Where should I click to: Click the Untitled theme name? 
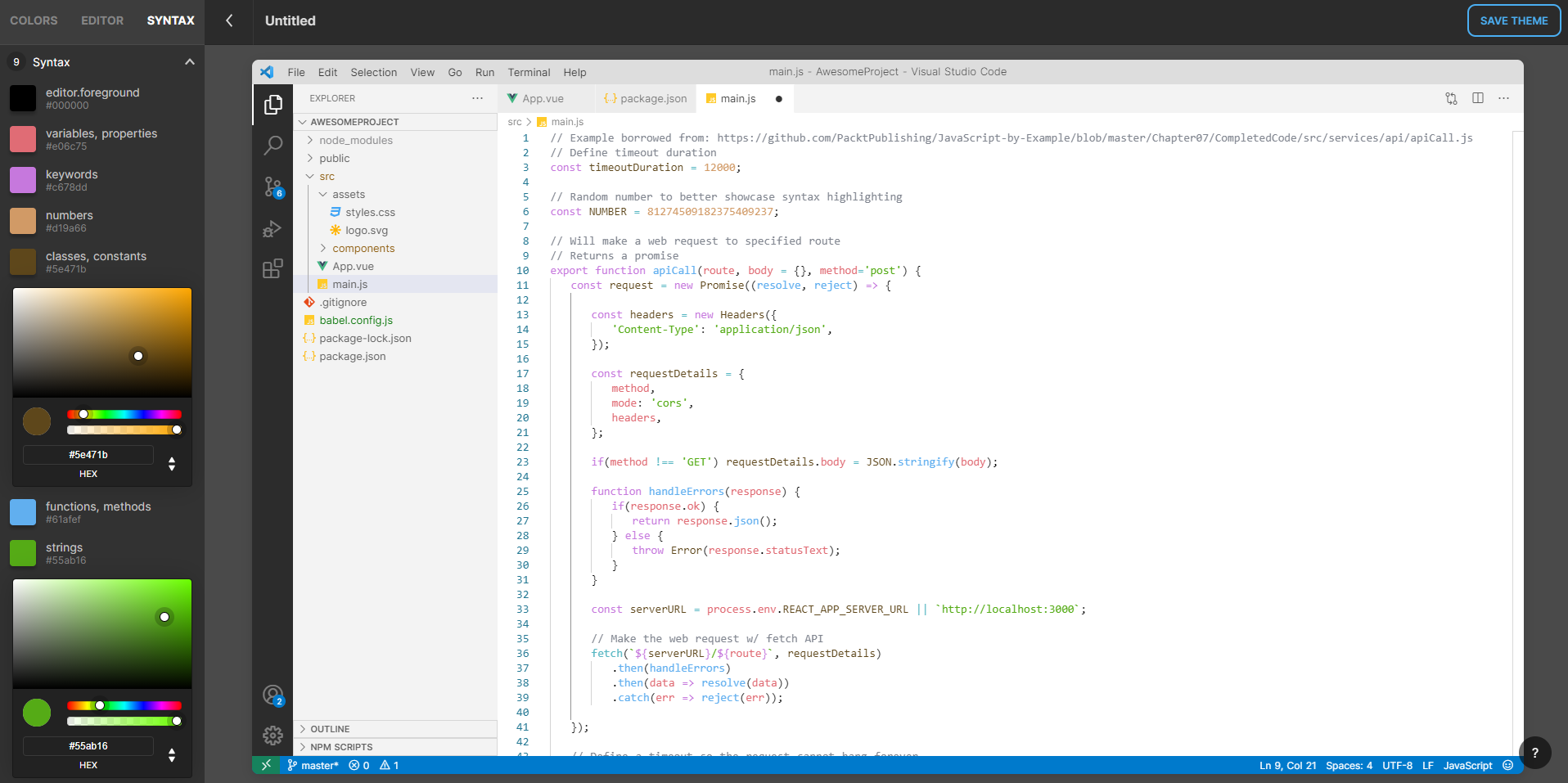291,20
